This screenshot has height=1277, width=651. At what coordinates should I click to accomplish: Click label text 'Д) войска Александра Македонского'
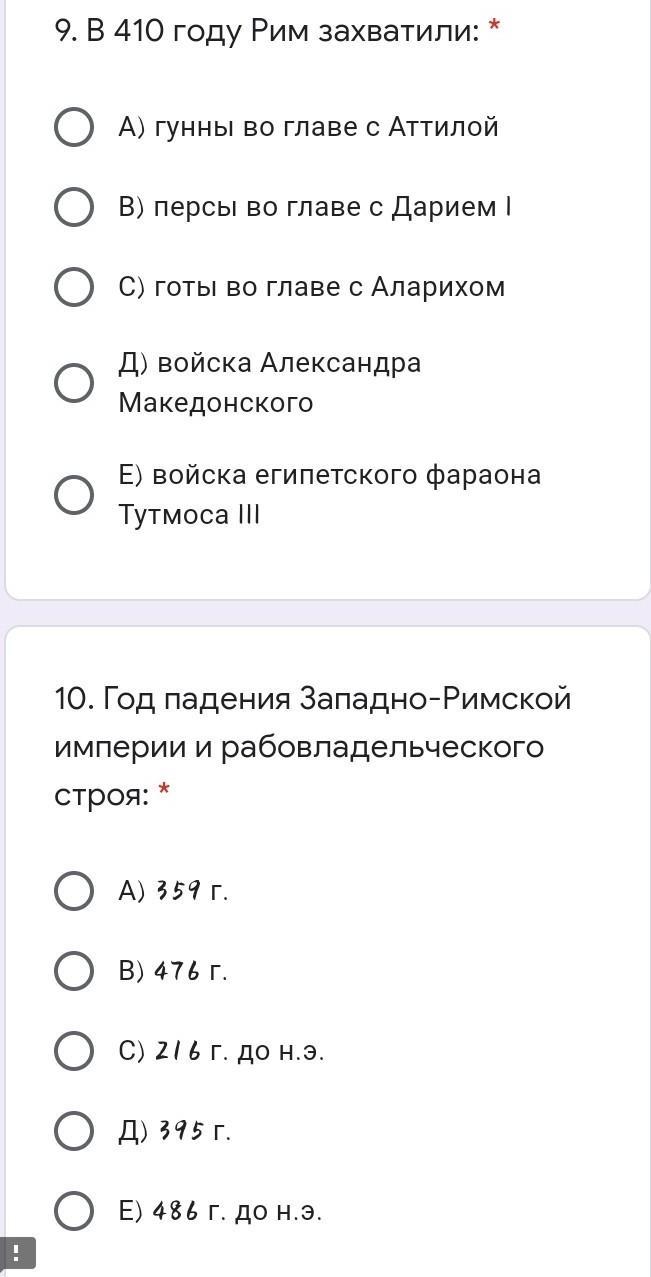(x=269, y=382)
